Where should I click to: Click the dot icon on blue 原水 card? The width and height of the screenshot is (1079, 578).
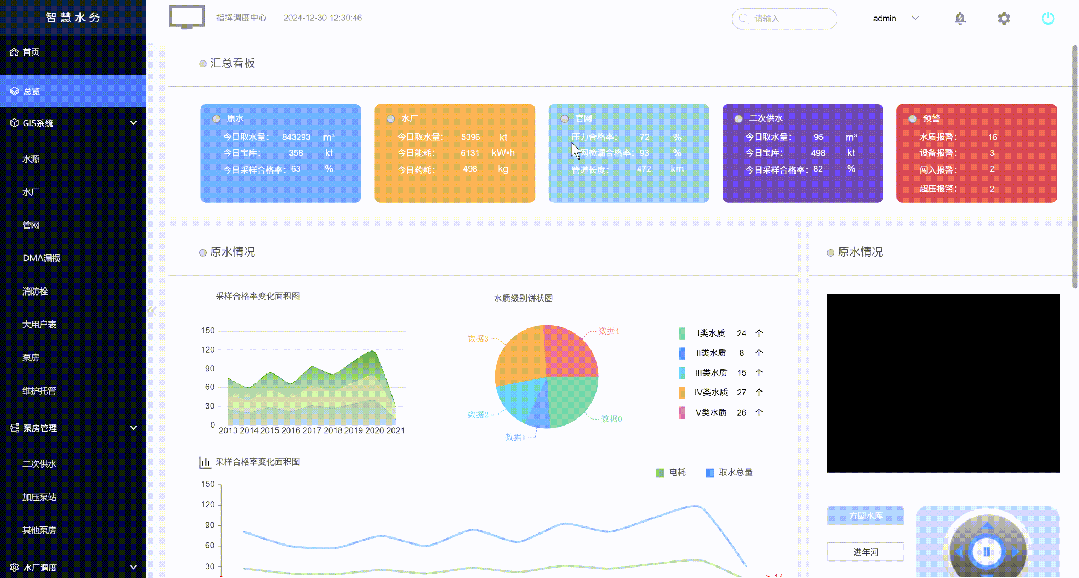coord(217,118)
